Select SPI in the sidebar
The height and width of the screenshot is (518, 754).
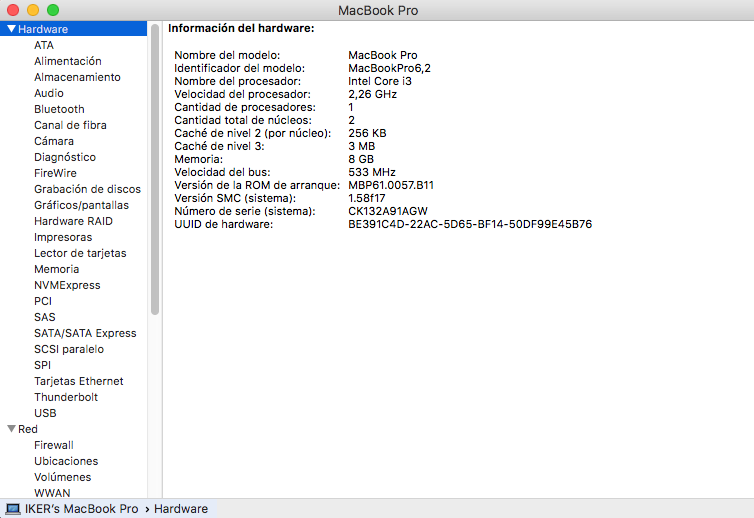click(x=42, y=365)
